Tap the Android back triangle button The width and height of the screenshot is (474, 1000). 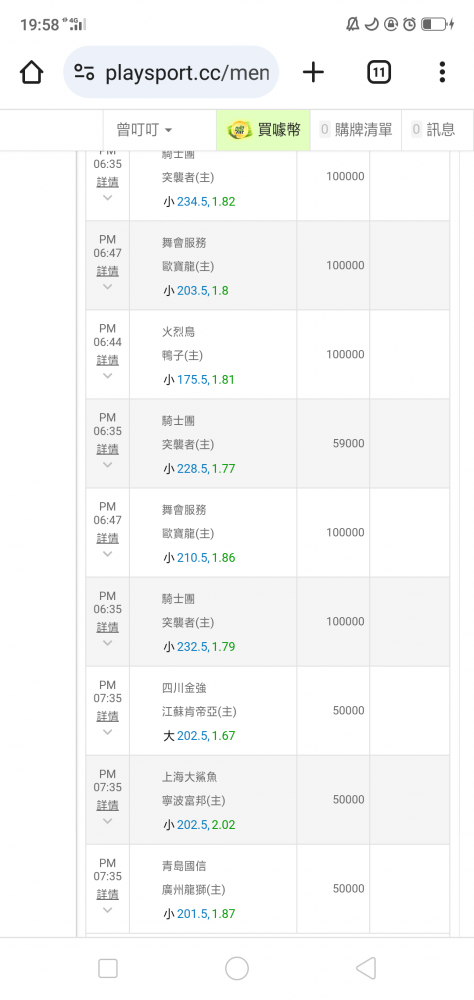pyautogui.click(x=366, y=968)
